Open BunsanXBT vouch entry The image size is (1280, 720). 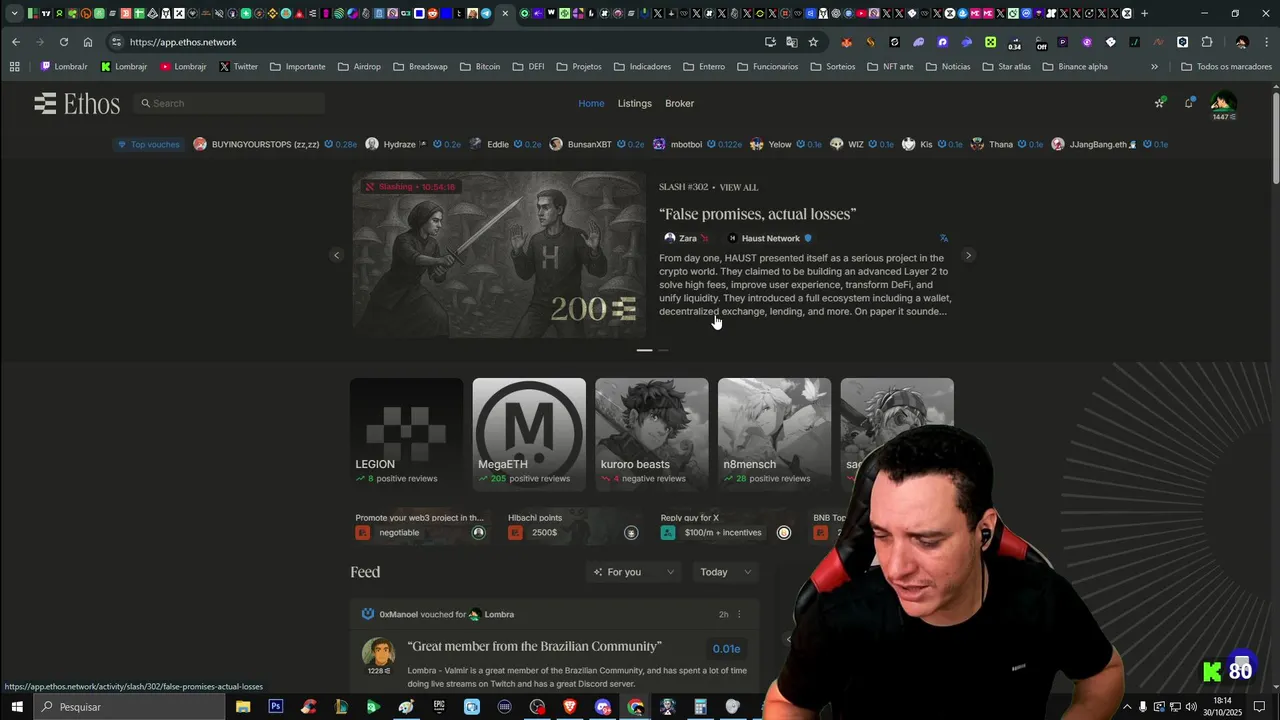pos(597,144)
